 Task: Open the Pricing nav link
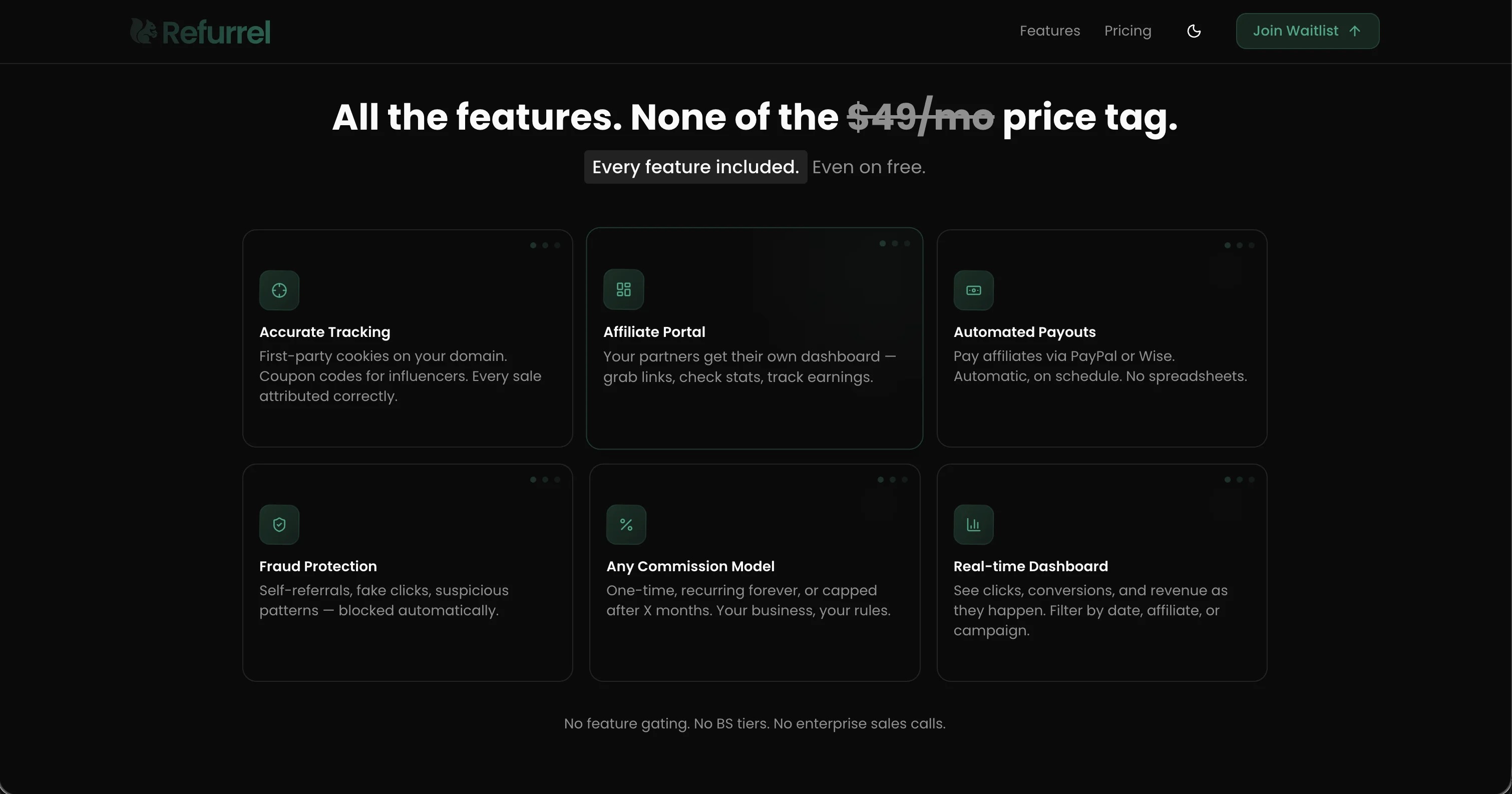(x=1127, y=31)
